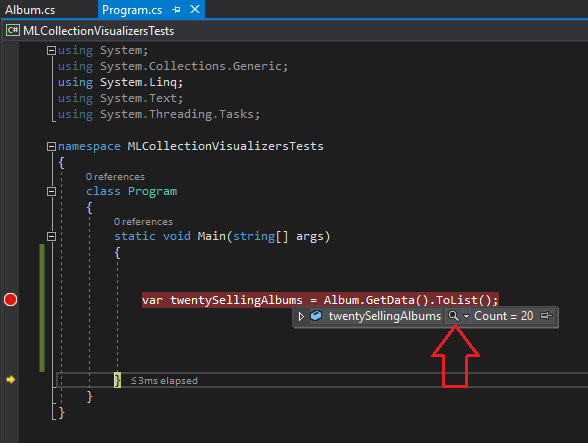Image resolution: width=588 pixels, height=443 pixels.
Task: Click the blue object icon in data tip
Action: (316, 316)
